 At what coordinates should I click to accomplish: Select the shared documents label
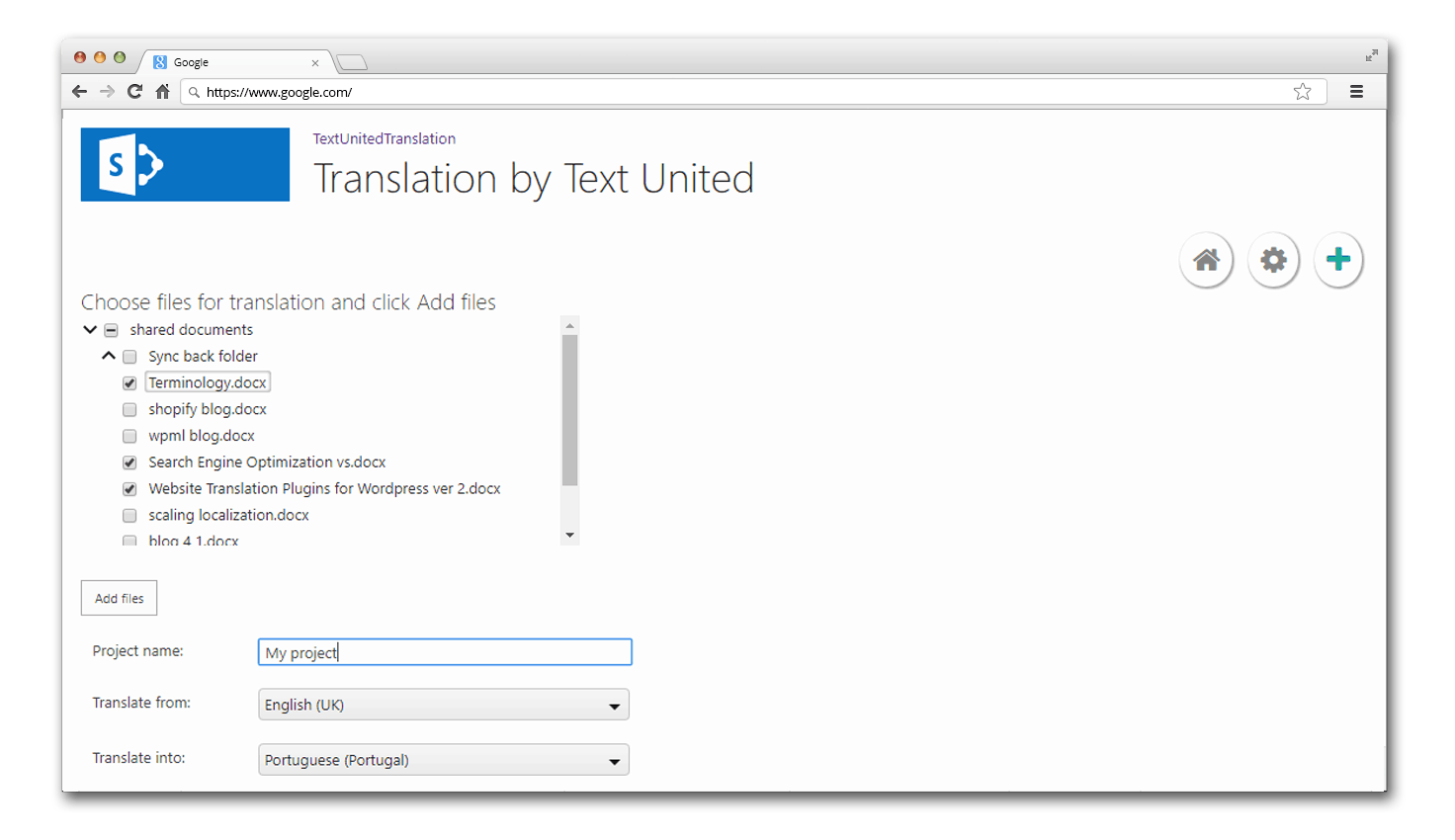pyautogui.click(x=191, y=330)
